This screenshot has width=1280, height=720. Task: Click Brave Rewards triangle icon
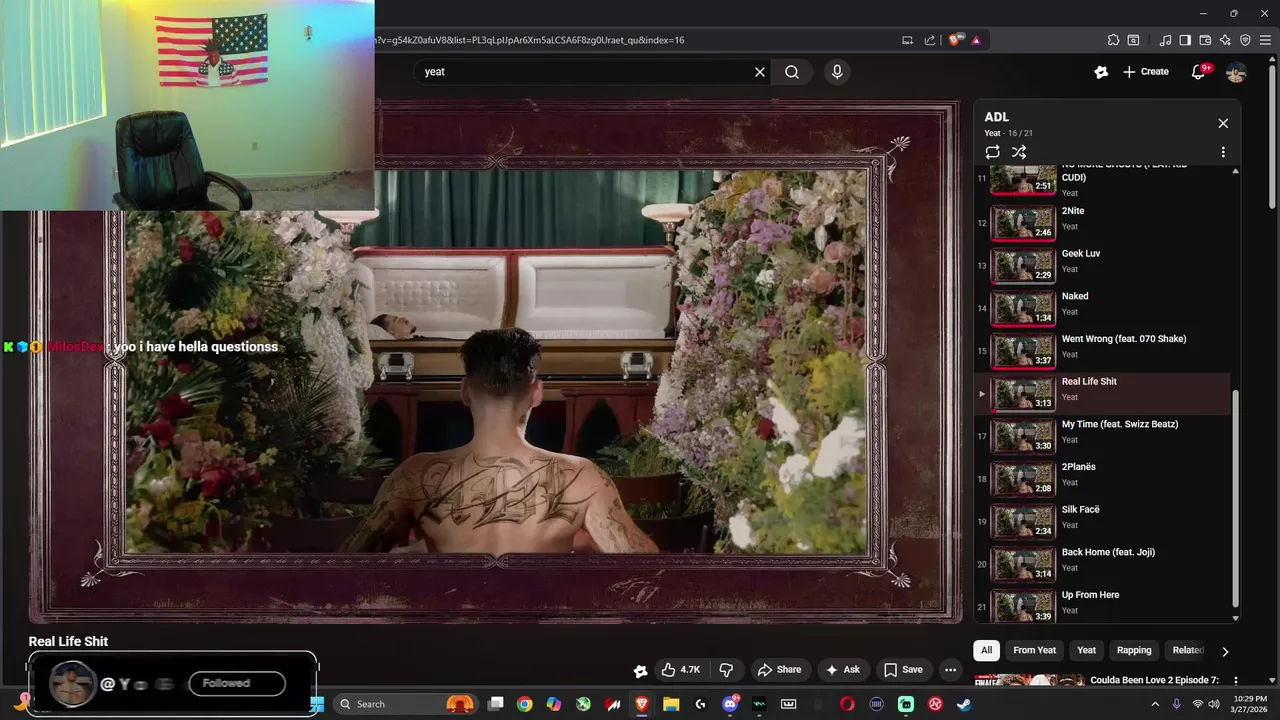tap(976, 40)
